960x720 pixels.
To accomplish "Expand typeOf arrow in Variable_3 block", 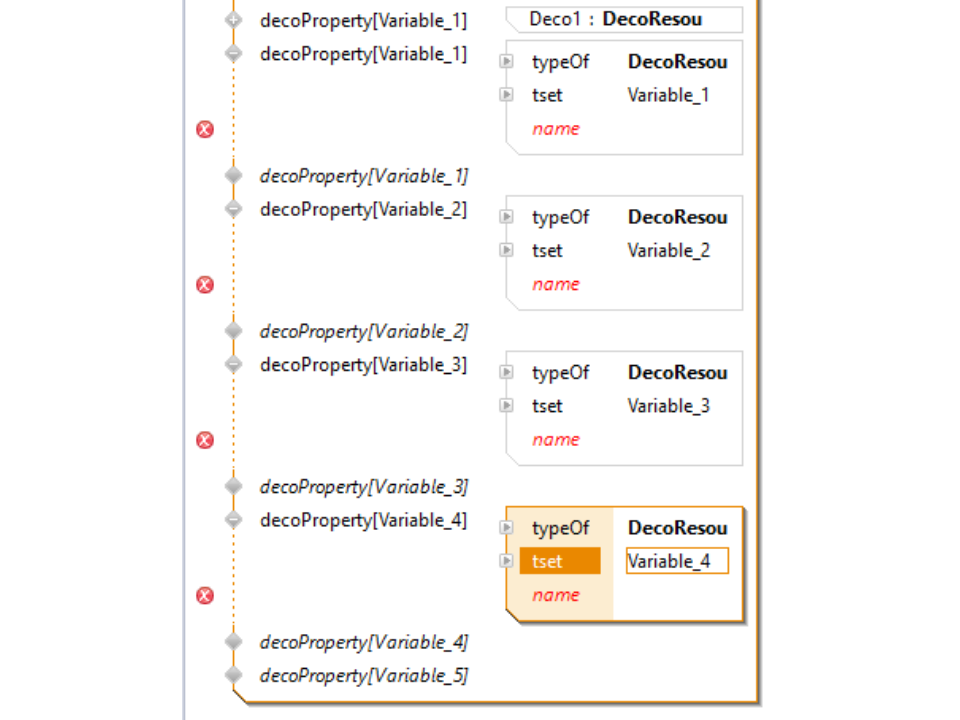I will coord(507,372).
